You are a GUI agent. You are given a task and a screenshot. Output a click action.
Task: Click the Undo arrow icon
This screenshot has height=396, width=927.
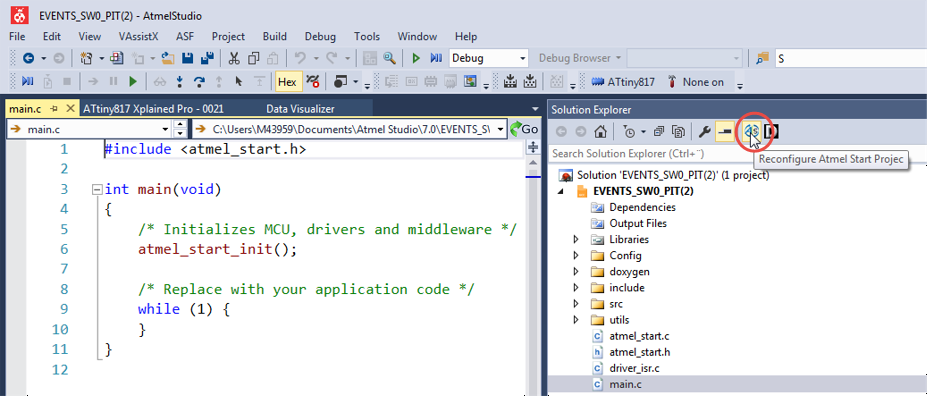(300, 58)
